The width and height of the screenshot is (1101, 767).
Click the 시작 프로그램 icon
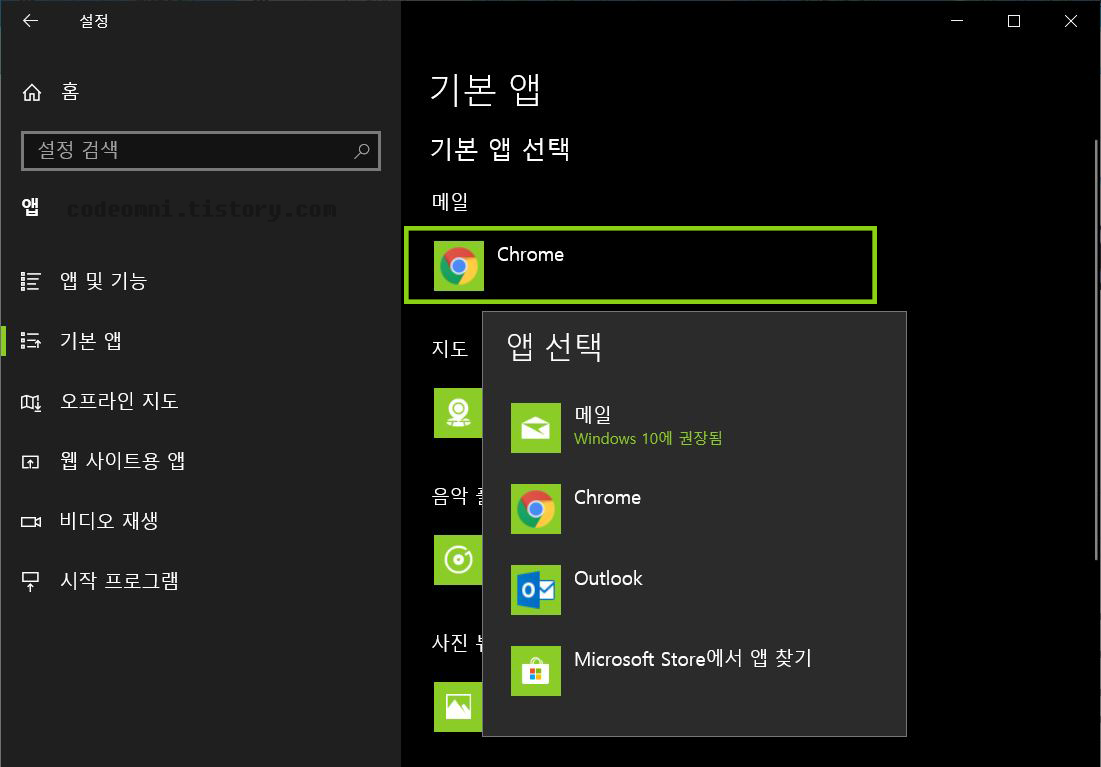pyautogui.click(x=30, y=582)
